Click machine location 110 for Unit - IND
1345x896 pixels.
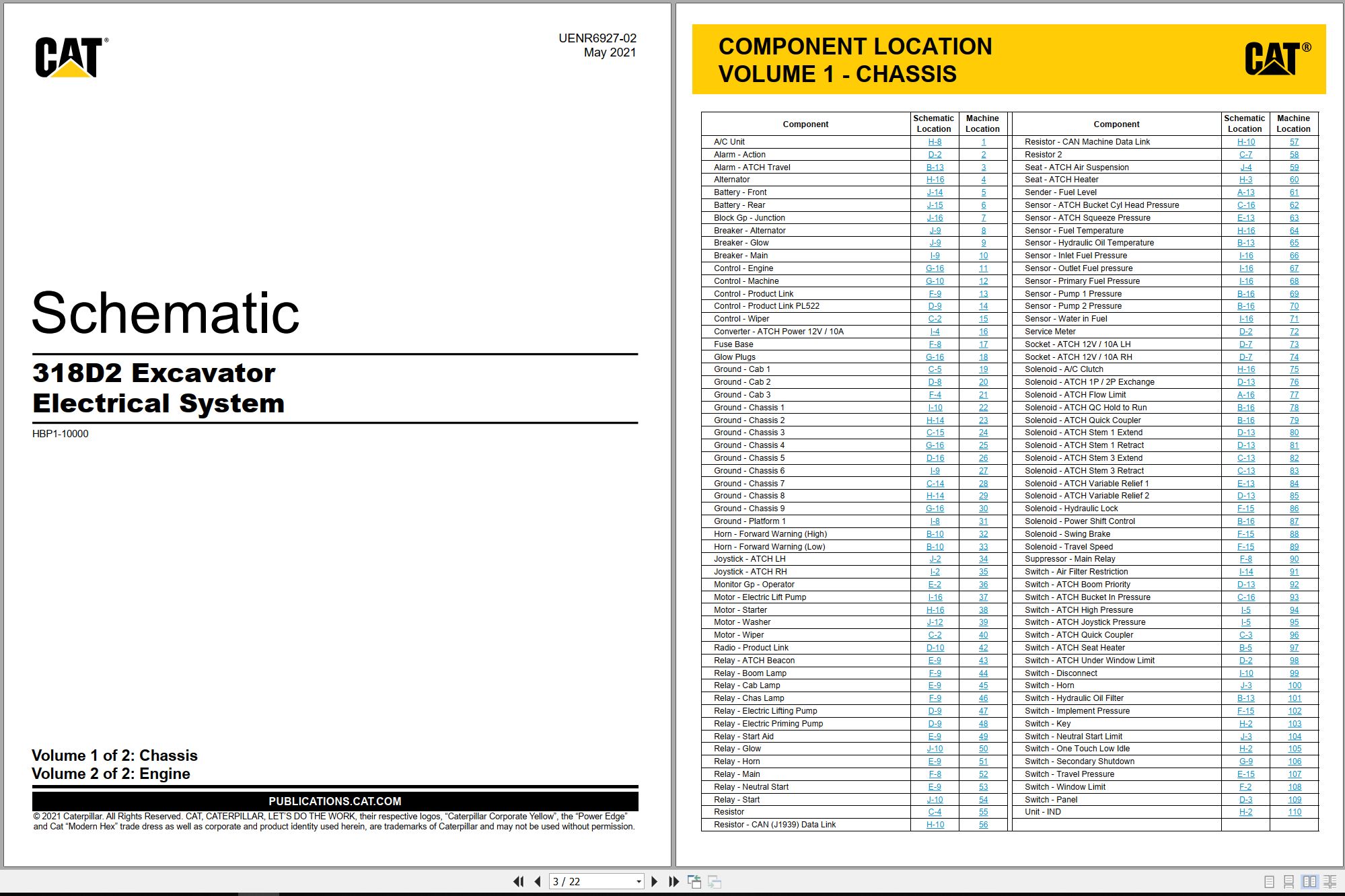click(1294, 812)
